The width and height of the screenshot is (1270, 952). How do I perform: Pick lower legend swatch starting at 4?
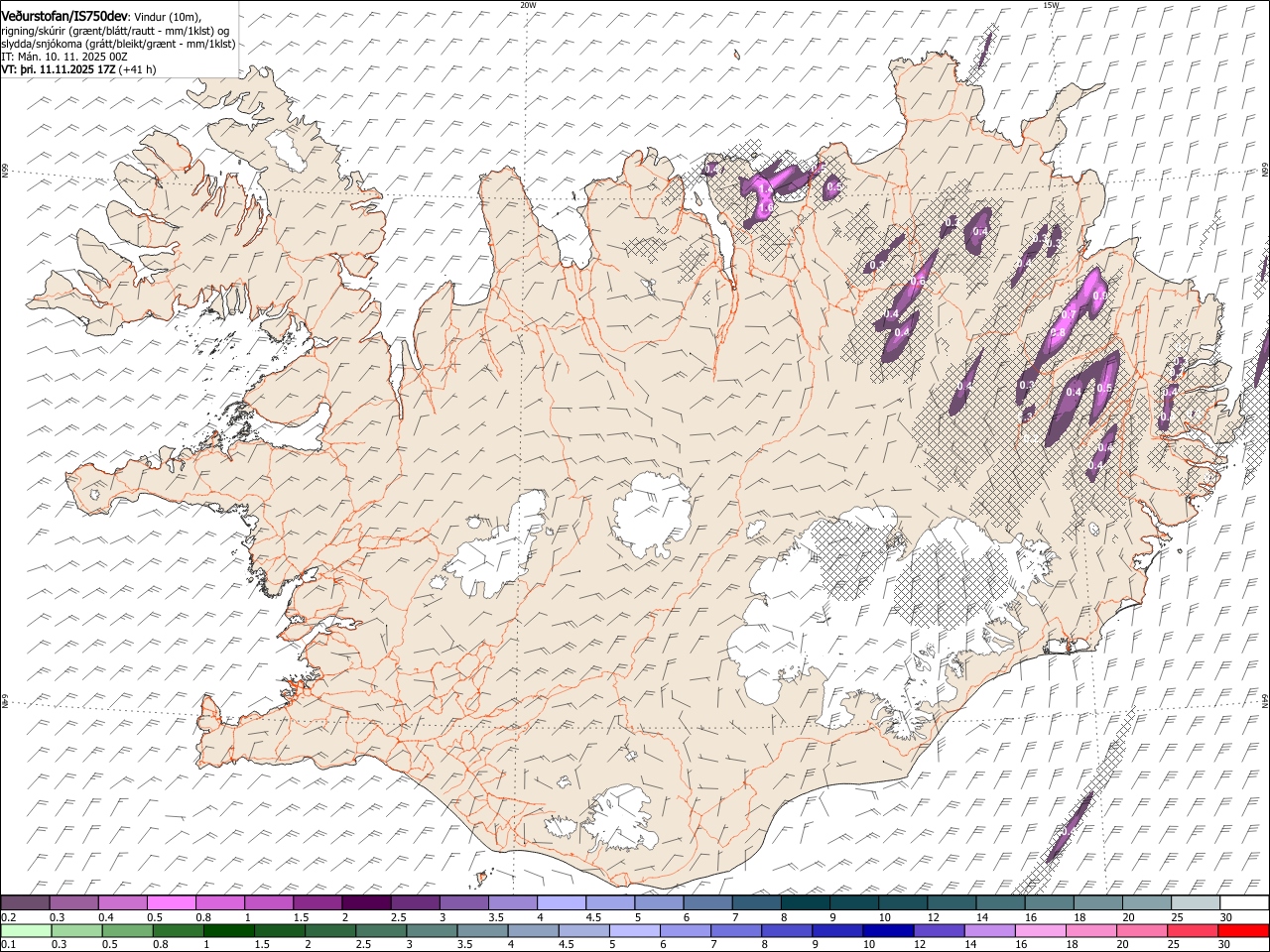point(534,930)
